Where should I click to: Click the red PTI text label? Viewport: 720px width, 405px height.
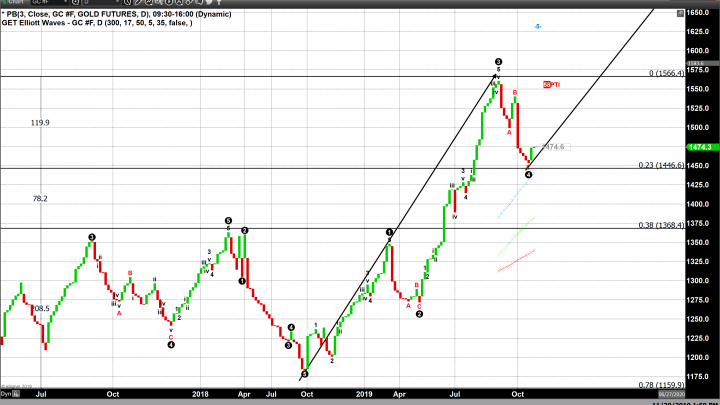(x=555, y=84)
